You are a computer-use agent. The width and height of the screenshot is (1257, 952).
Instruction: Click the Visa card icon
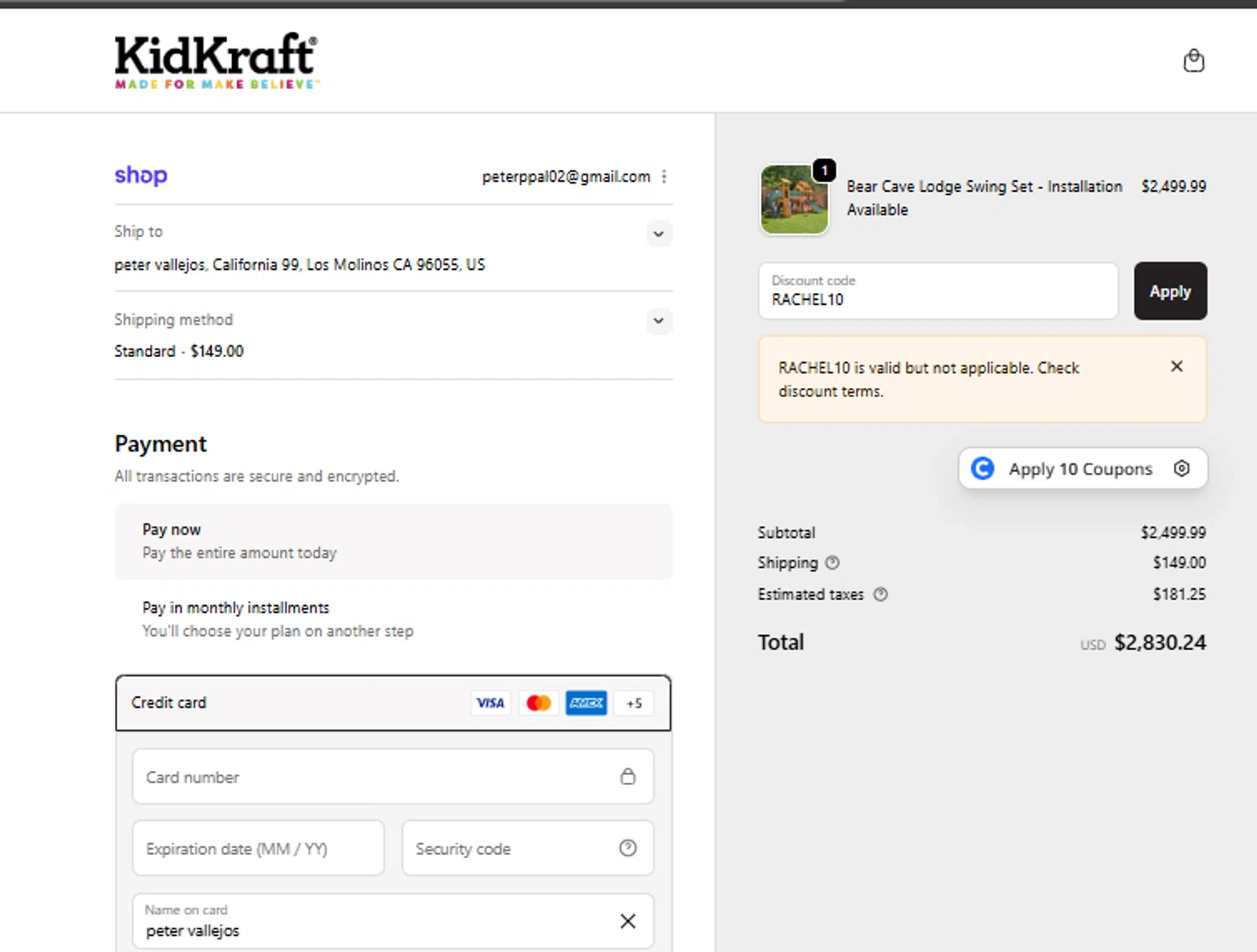(x=490, y=703)
